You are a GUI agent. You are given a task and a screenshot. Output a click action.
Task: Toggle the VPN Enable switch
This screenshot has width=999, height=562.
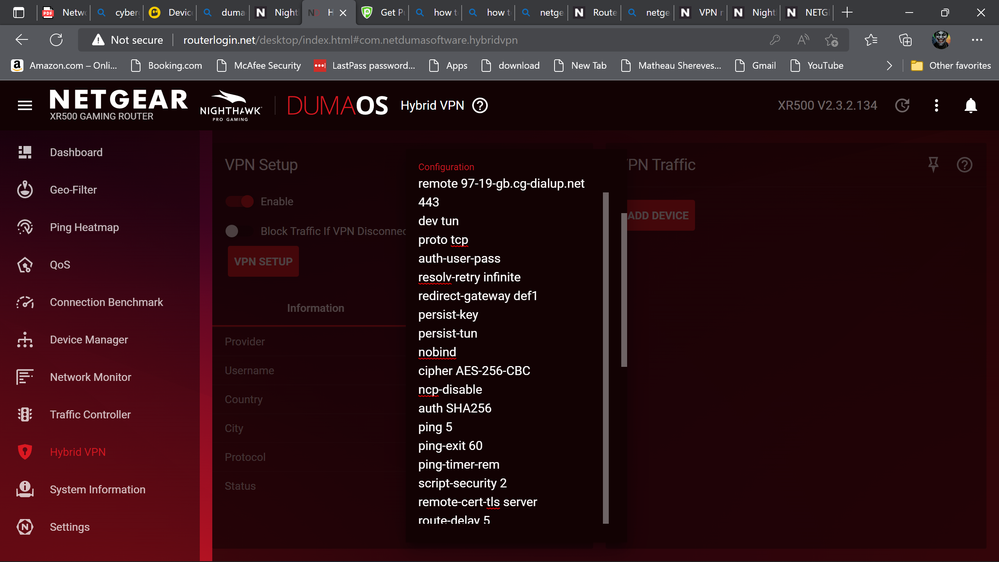click(x=240, y=201)
